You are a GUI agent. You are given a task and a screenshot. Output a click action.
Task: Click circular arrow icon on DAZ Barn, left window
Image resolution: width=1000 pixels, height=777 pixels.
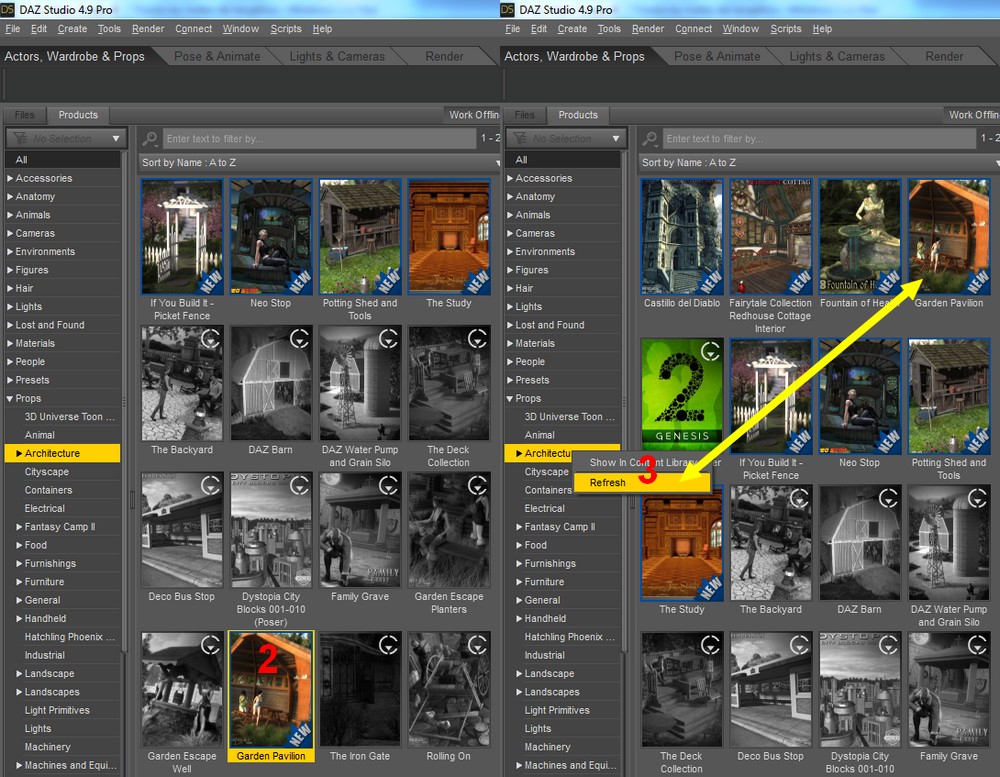(299, 339)
